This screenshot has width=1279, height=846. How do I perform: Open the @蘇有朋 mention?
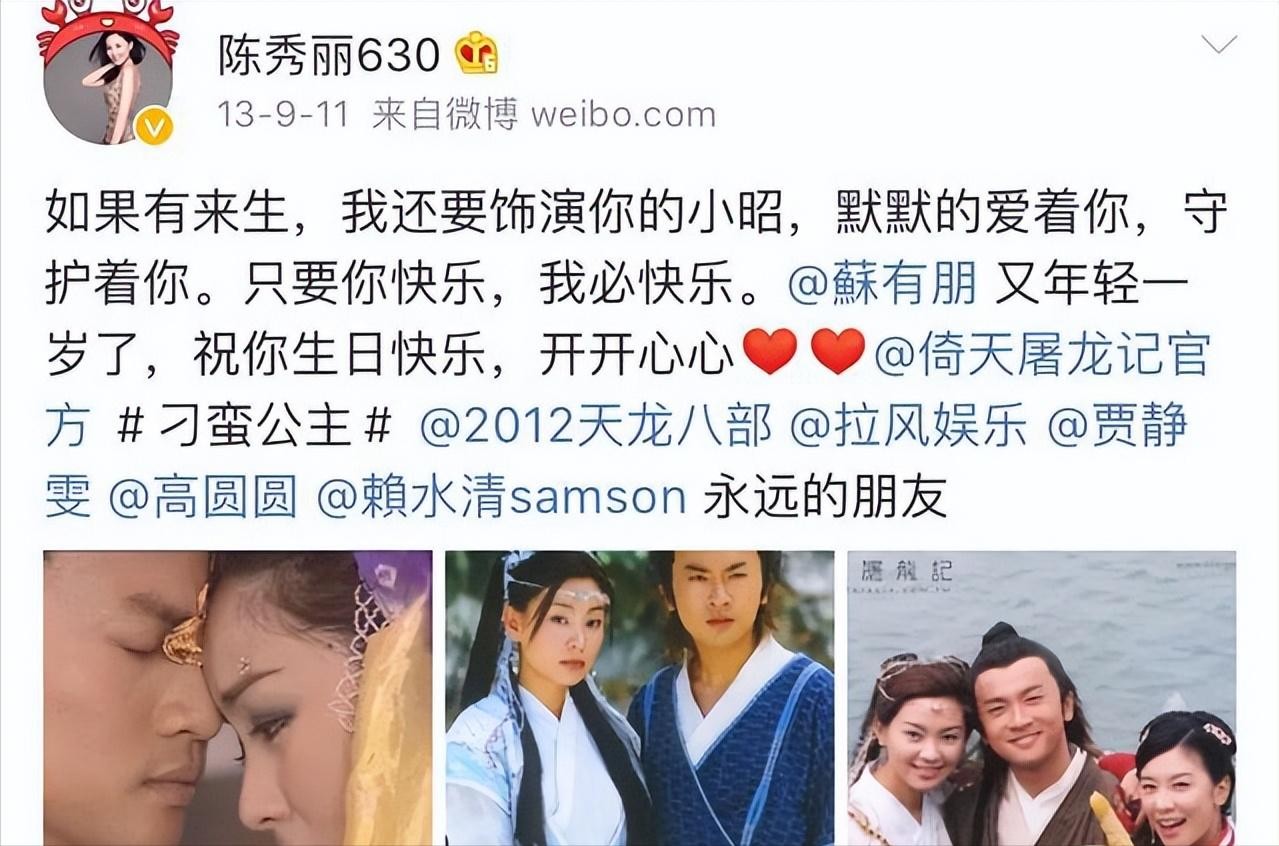(881, 285)
